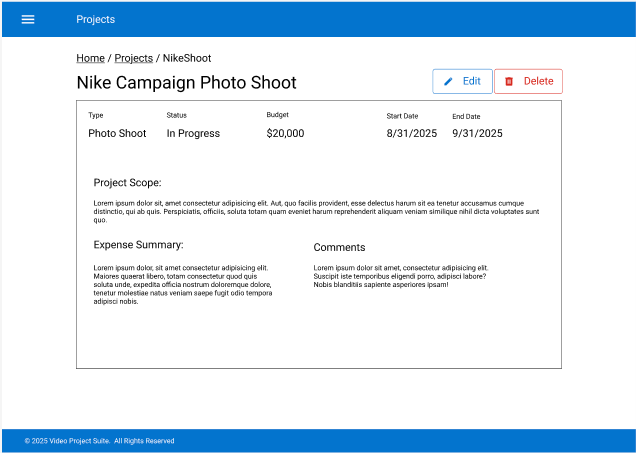Viewport: 636px width, 453px height.
Task: Click the Photo Shoot type value
Action: (117, 133)
